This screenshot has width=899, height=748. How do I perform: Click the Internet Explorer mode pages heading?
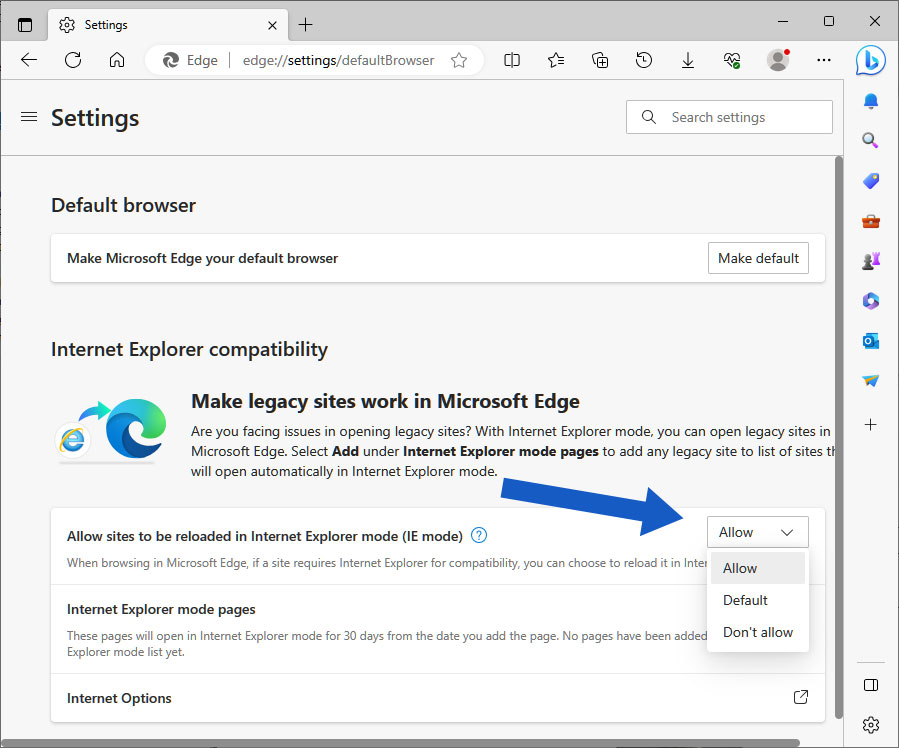pyautogui.click(x=161, y=609)
